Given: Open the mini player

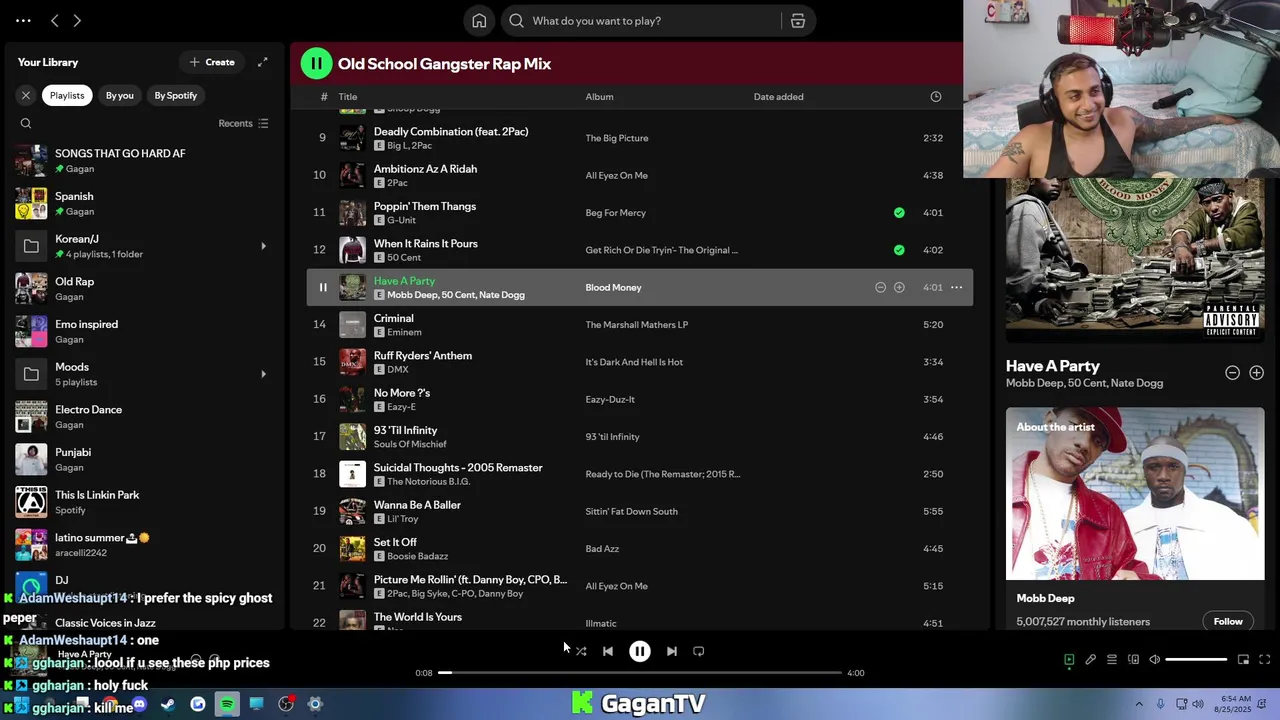Looking at the screenshot, I should (x=1243, y=659).
